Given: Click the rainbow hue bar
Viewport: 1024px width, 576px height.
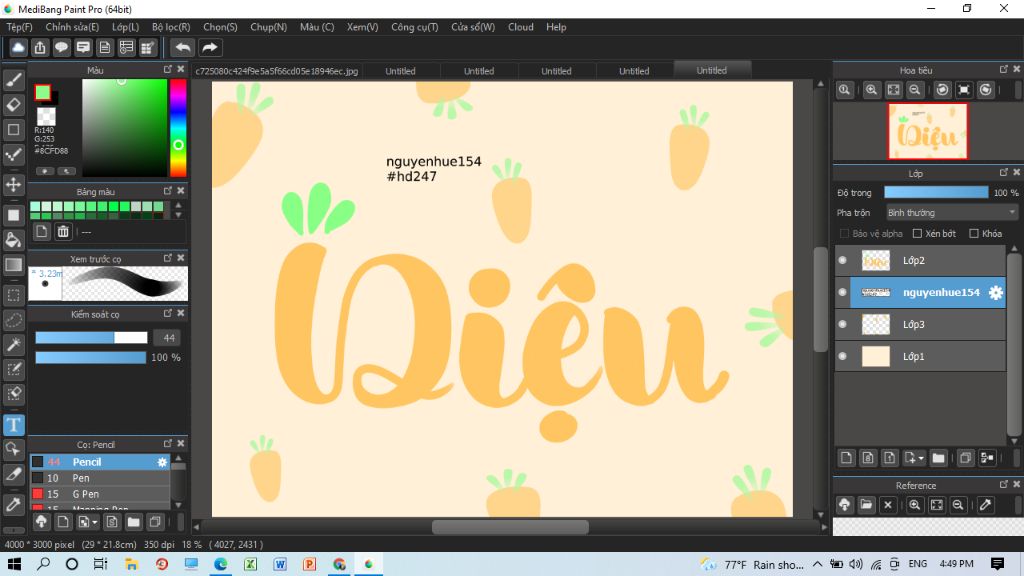Looking at the screenshot, I should click(178, 127).
